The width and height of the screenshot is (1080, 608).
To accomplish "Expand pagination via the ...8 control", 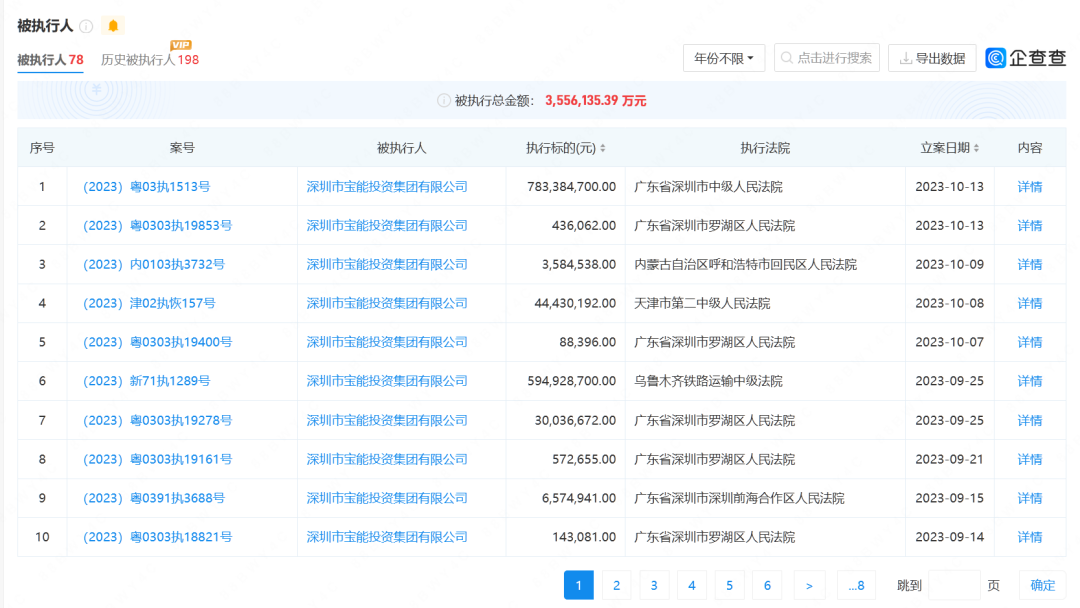I will tap(856, 585).
